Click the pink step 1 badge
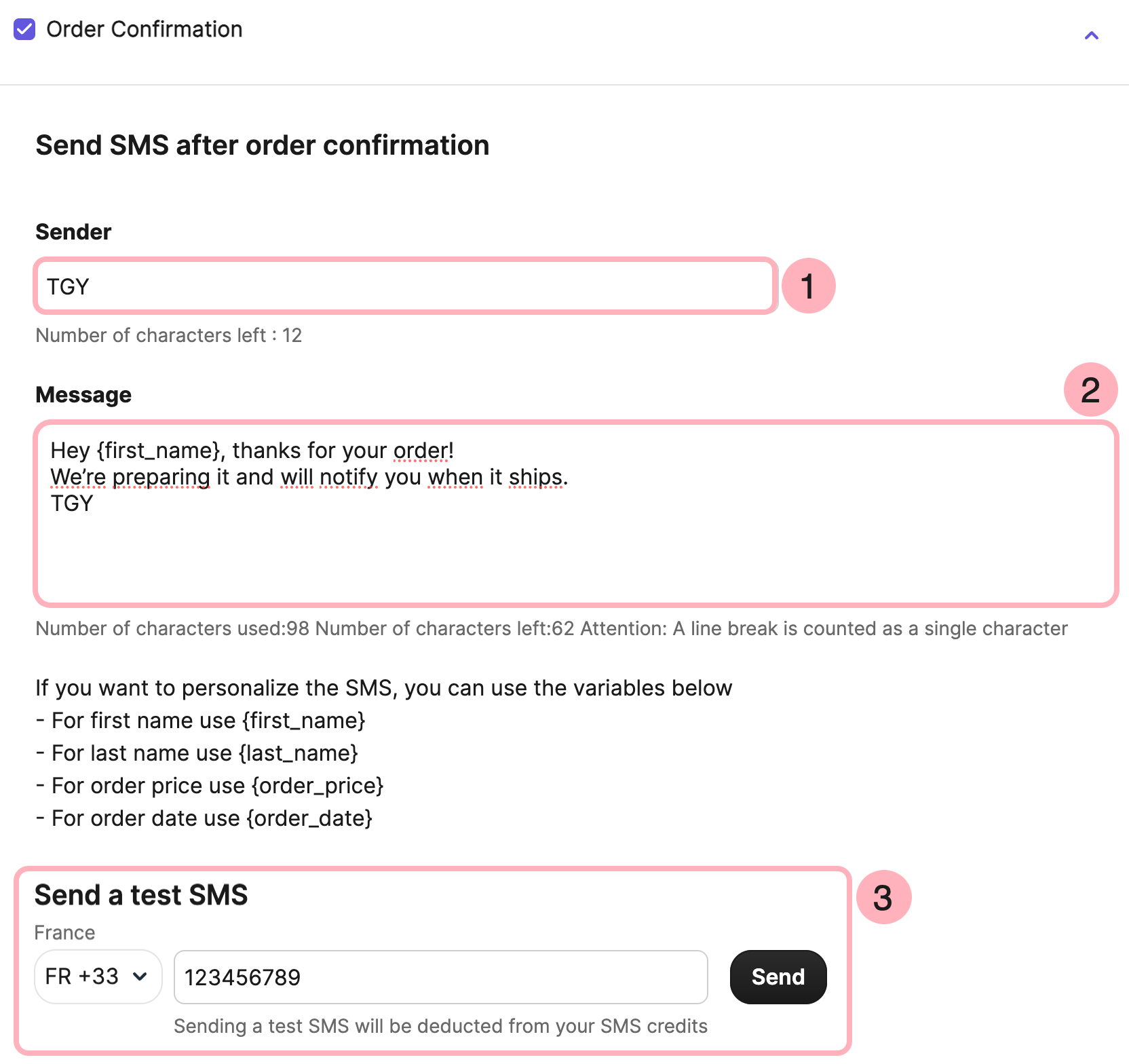The width and height of the screenshot is (1129, 1064). click(x=808, y=286)
